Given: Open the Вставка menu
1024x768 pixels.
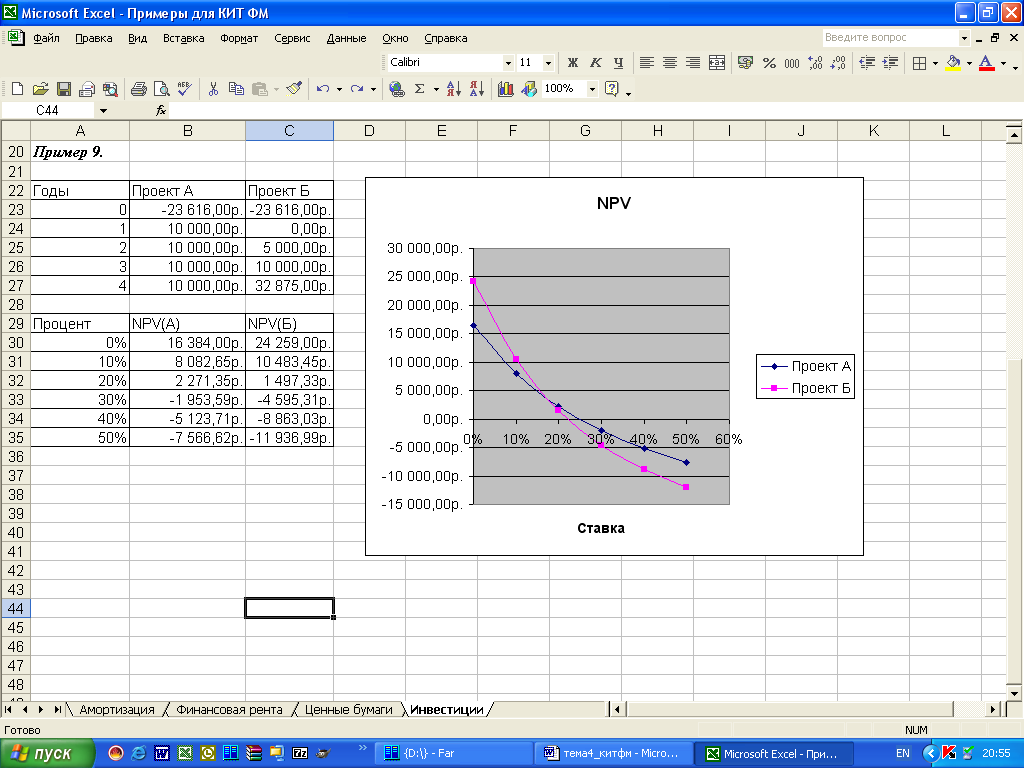Looking at the screenshot, I should coord(184,38).
